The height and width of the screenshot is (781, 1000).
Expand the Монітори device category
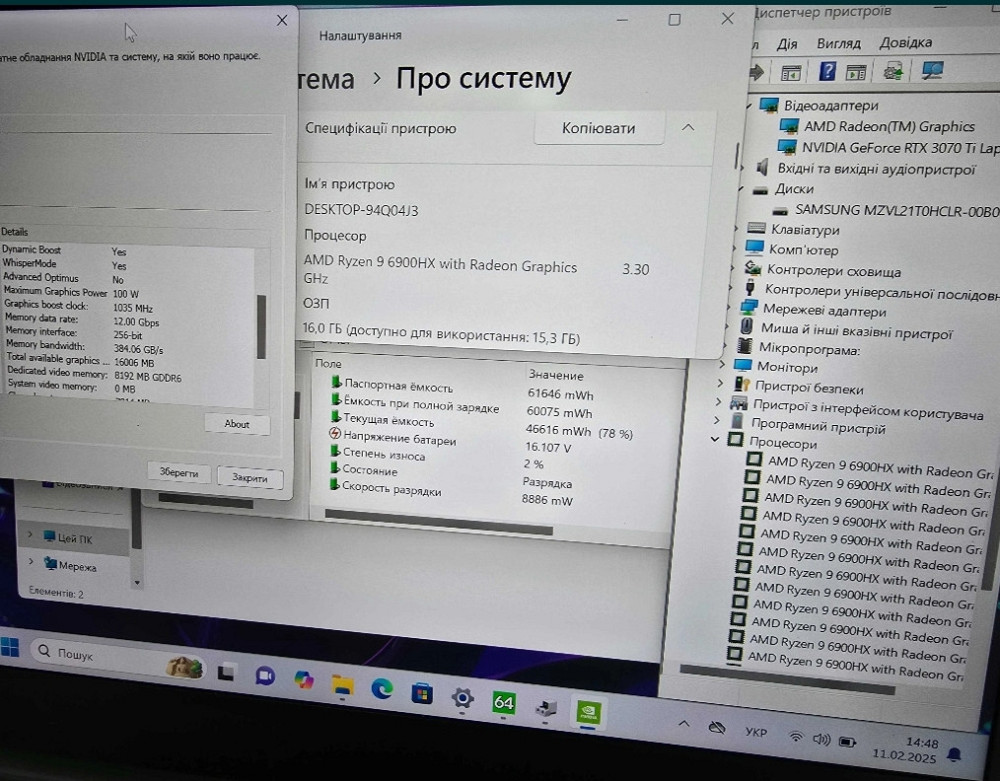(x=720, y=367)
